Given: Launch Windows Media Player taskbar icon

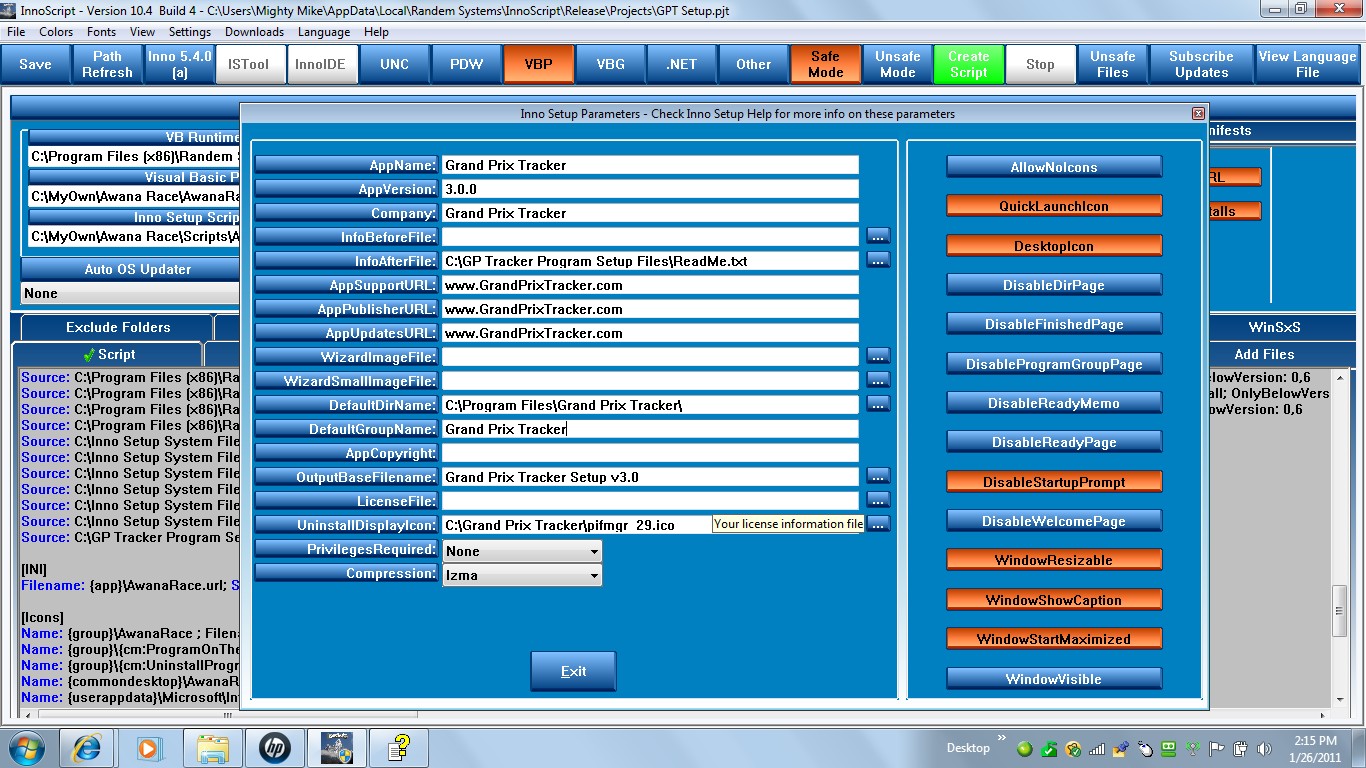Looking at the screenshot, I should 149,747.
